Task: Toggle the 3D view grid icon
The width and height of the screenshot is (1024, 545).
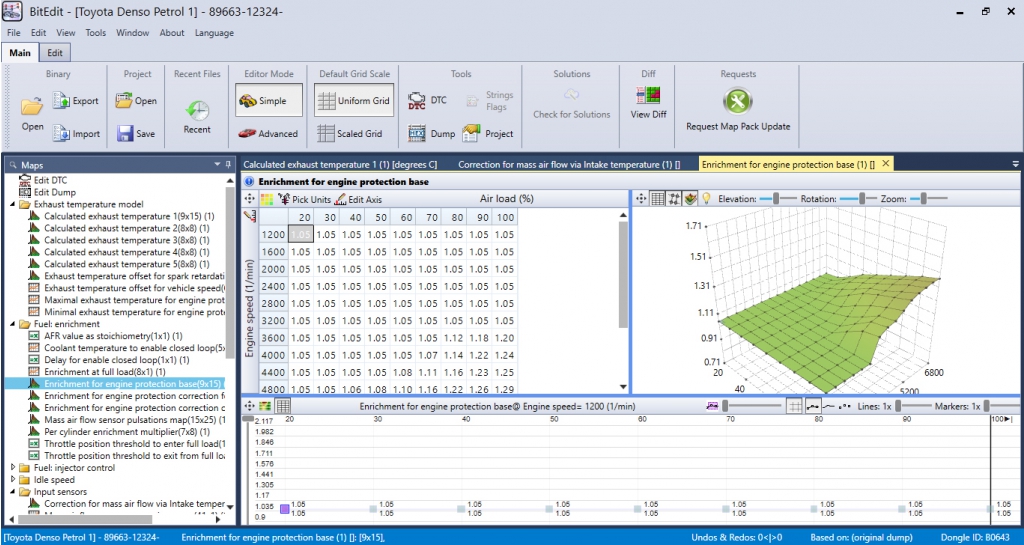Action: [658, 198]
